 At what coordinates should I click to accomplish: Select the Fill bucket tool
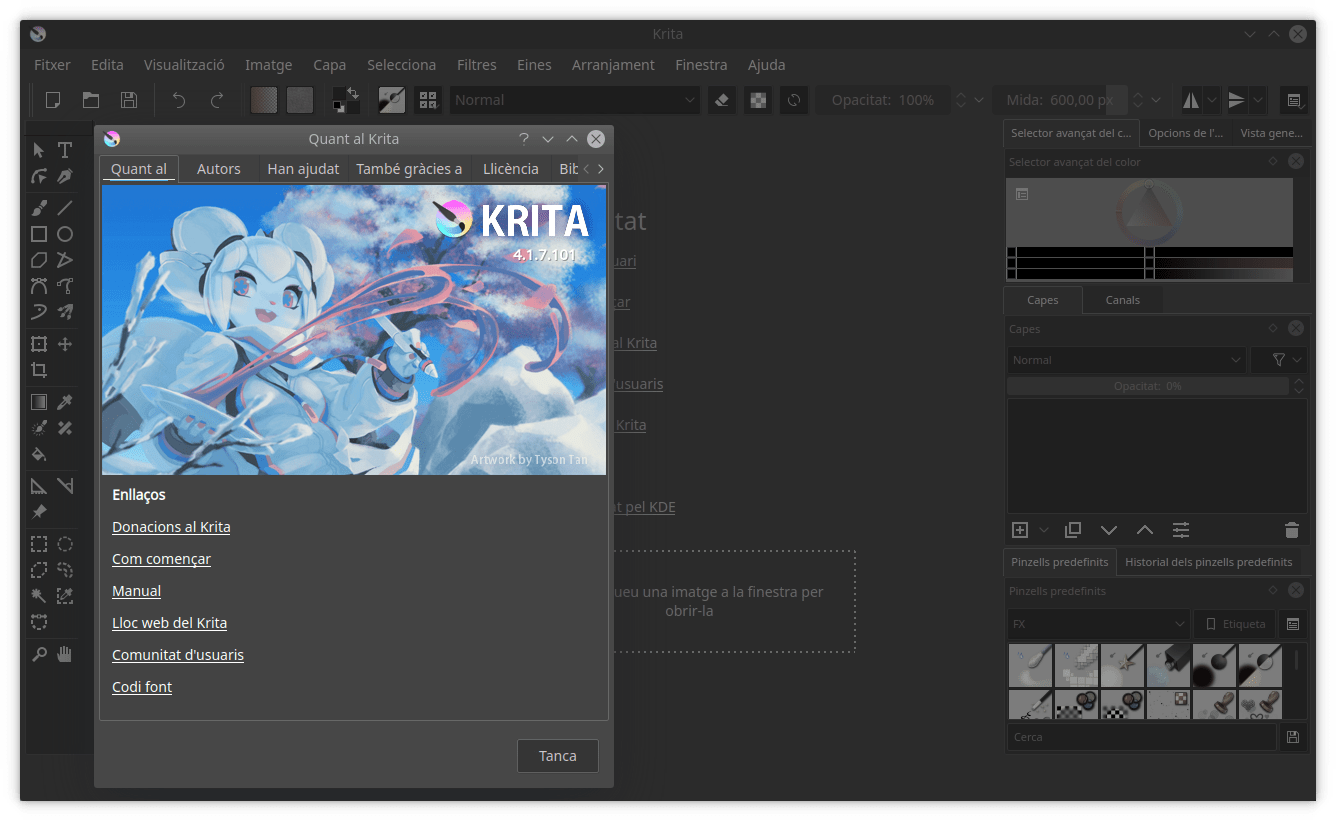click(38, 454)
